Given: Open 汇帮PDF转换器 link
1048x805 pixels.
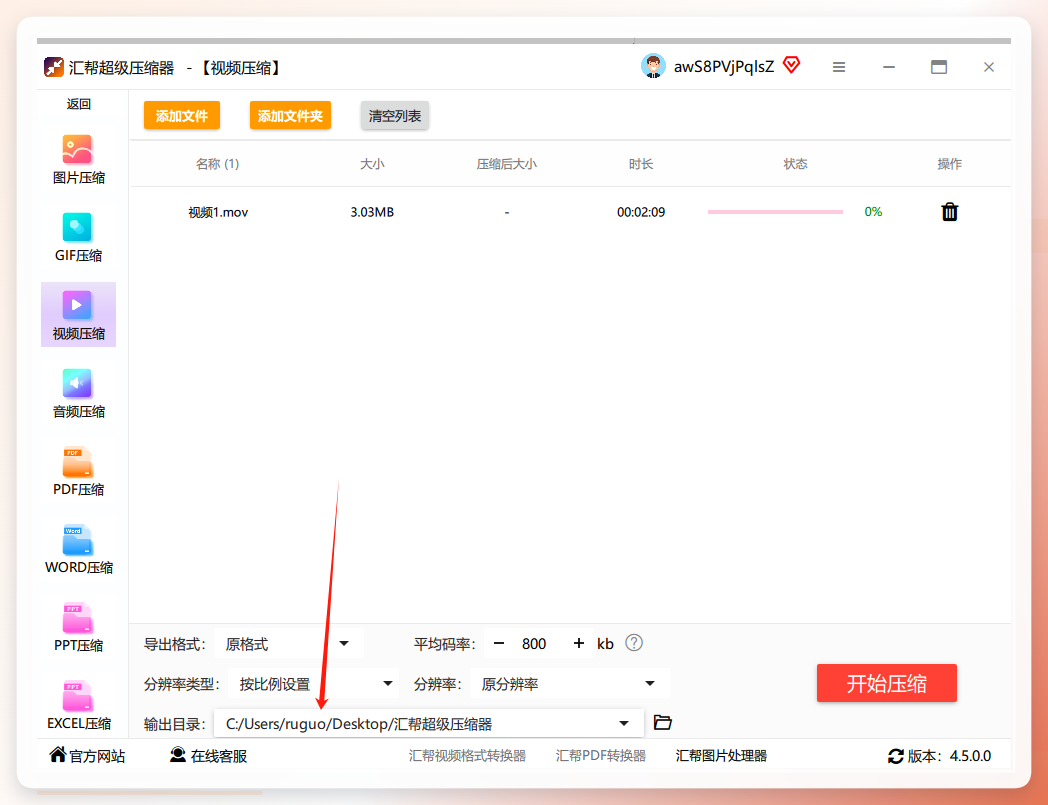Looking at the screenshot, I should click(600, 756).
